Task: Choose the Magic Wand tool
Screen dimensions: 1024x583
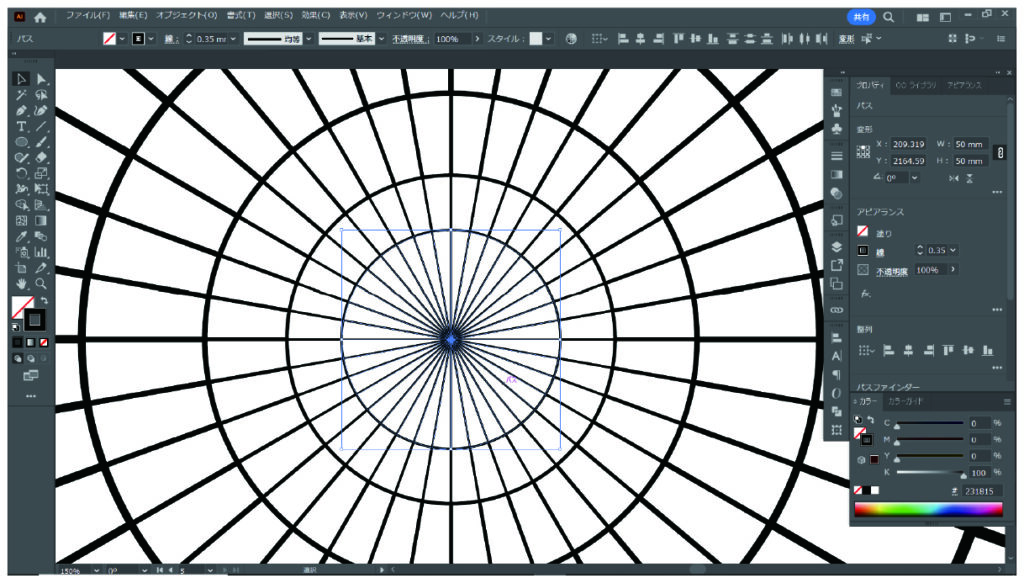Action: 21,95
